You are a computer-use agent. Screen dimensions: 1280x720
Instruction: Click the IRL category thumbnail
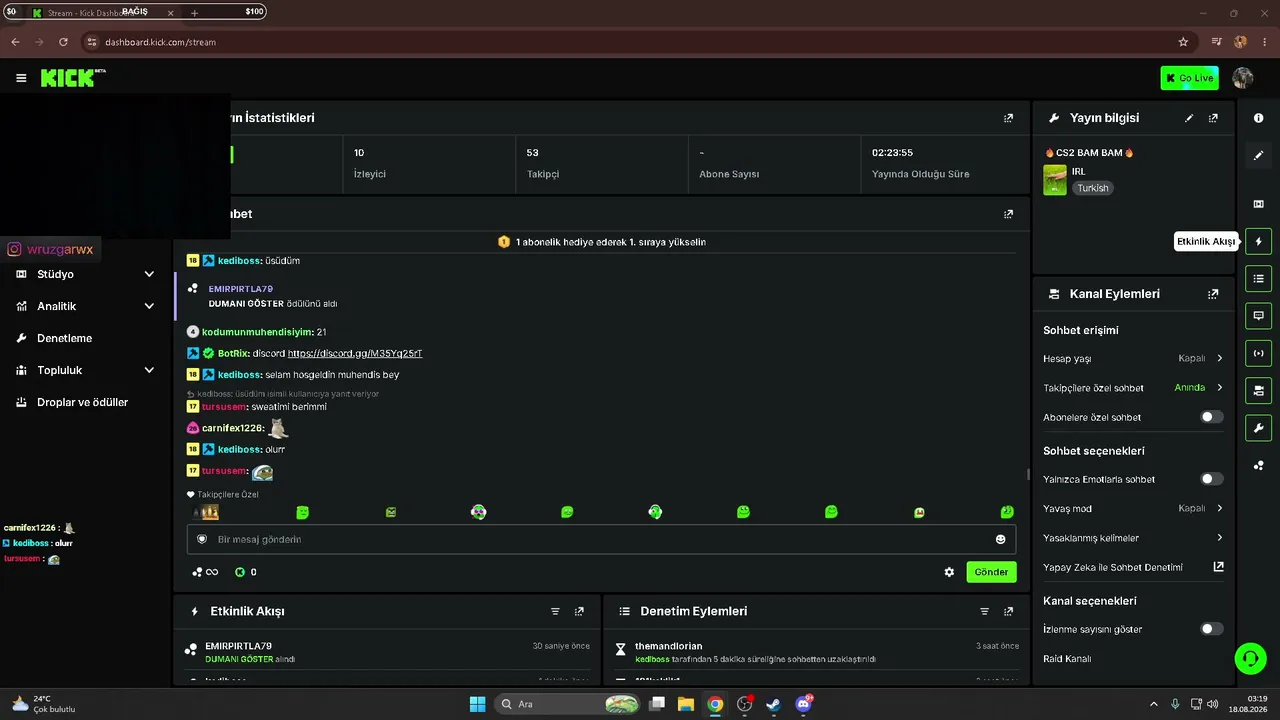[x=1055, y=180]
